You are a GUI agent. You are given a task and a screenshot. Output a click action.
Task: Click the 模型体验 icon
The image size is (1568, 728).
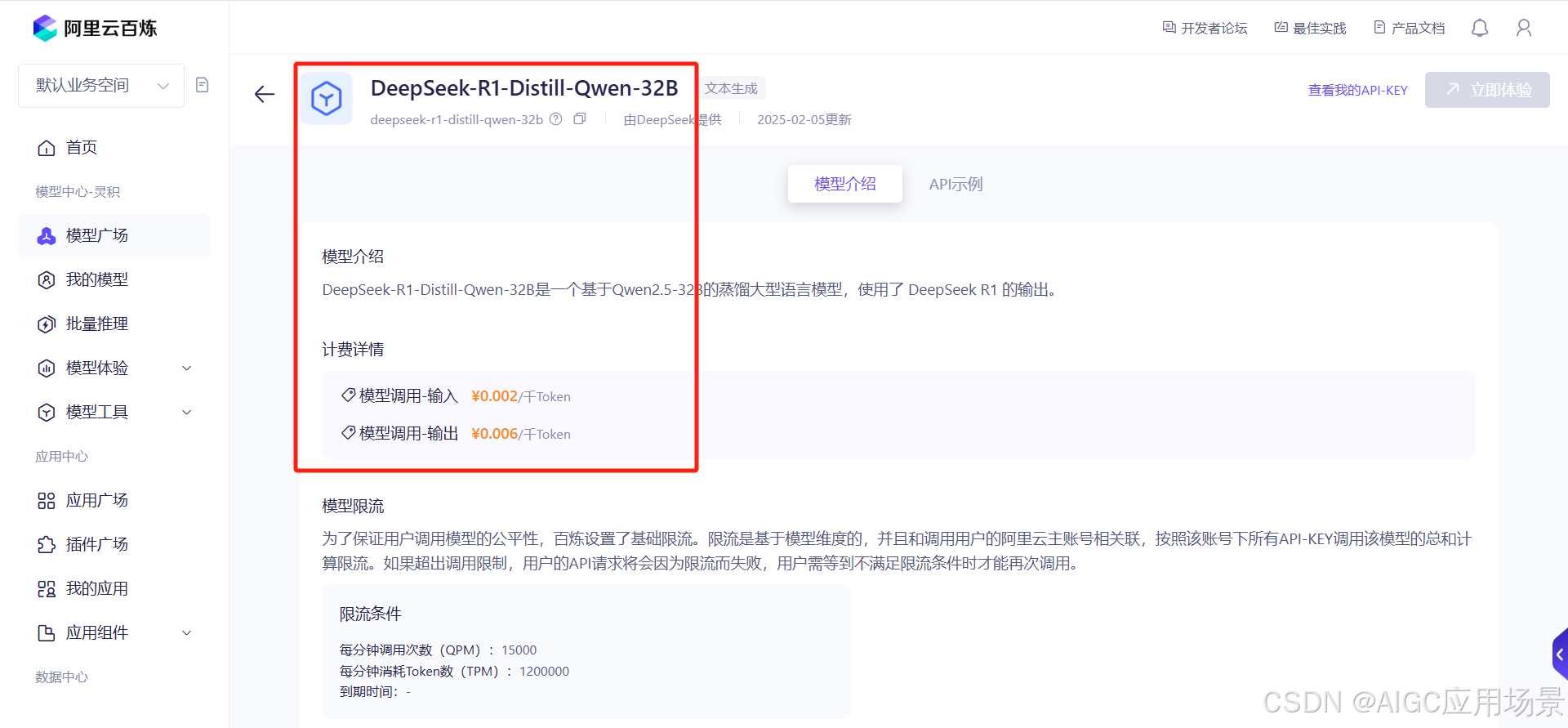click(x=47, y=368)
